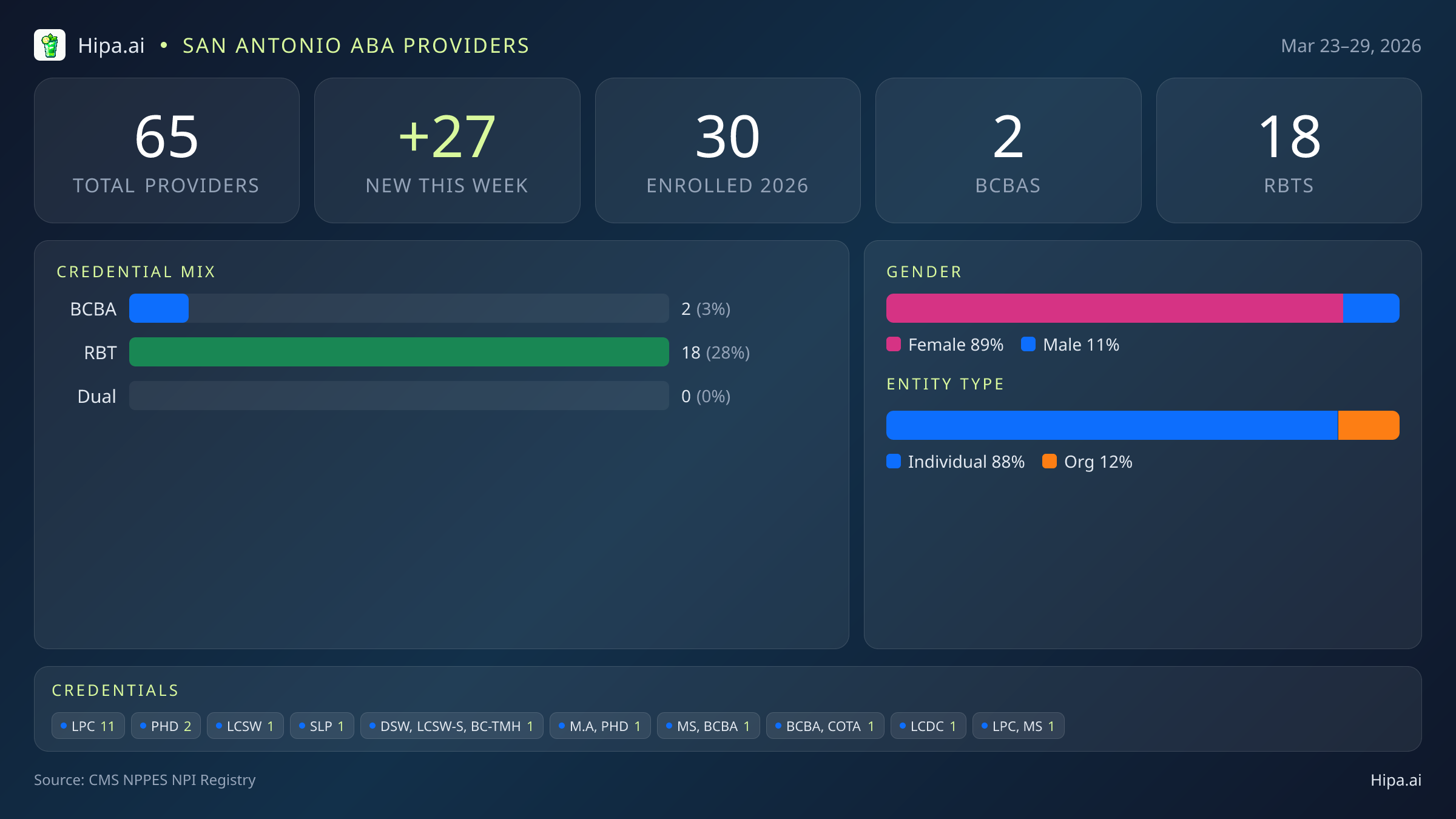This screenshot has height=819, width=1456.
Task: Expand the Credential Mix panel
Action: 136,271
